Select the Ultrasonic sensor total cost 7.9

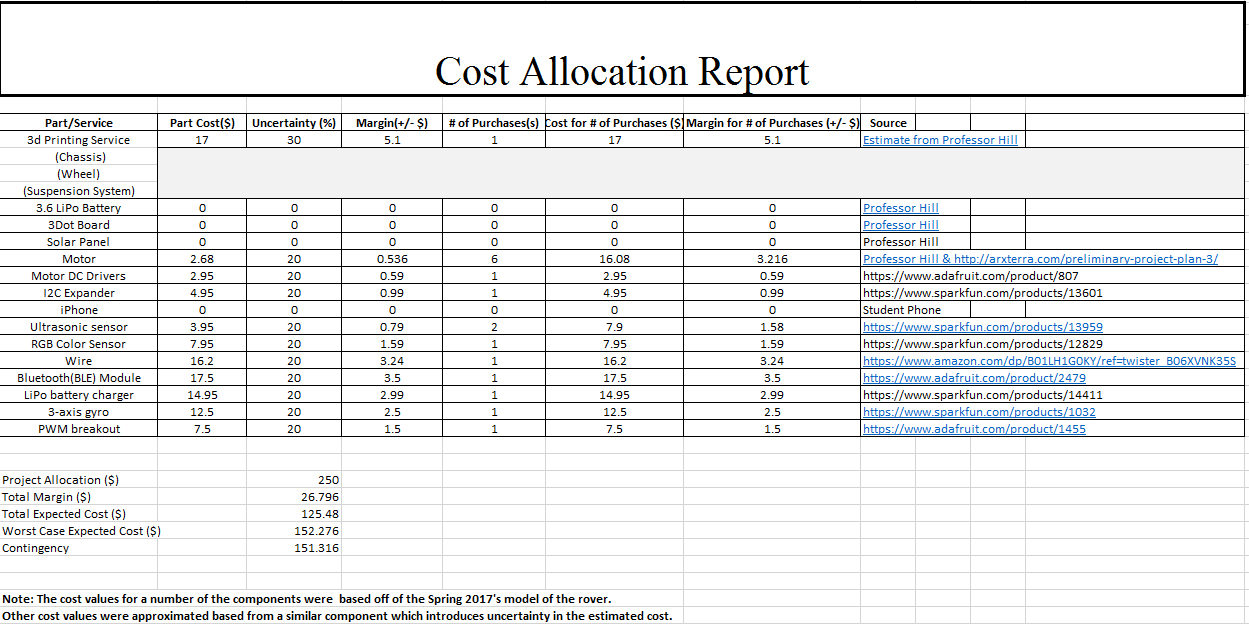(614, 327)
